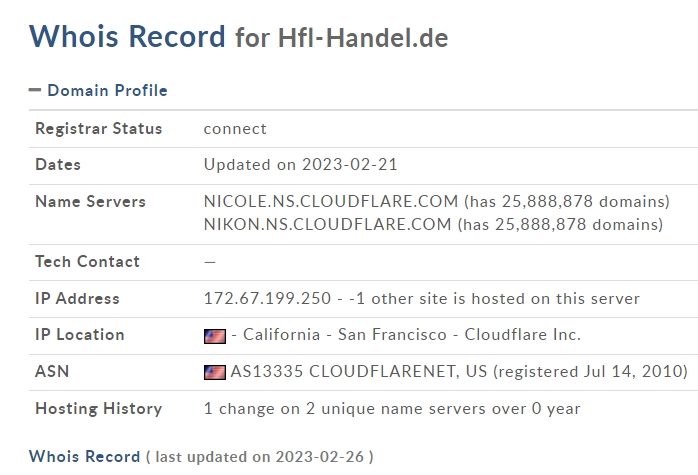This screenshot has width=698, height=475.
Task: Click the 'Name Servers' row label
Action: click(x=90, y=202)
